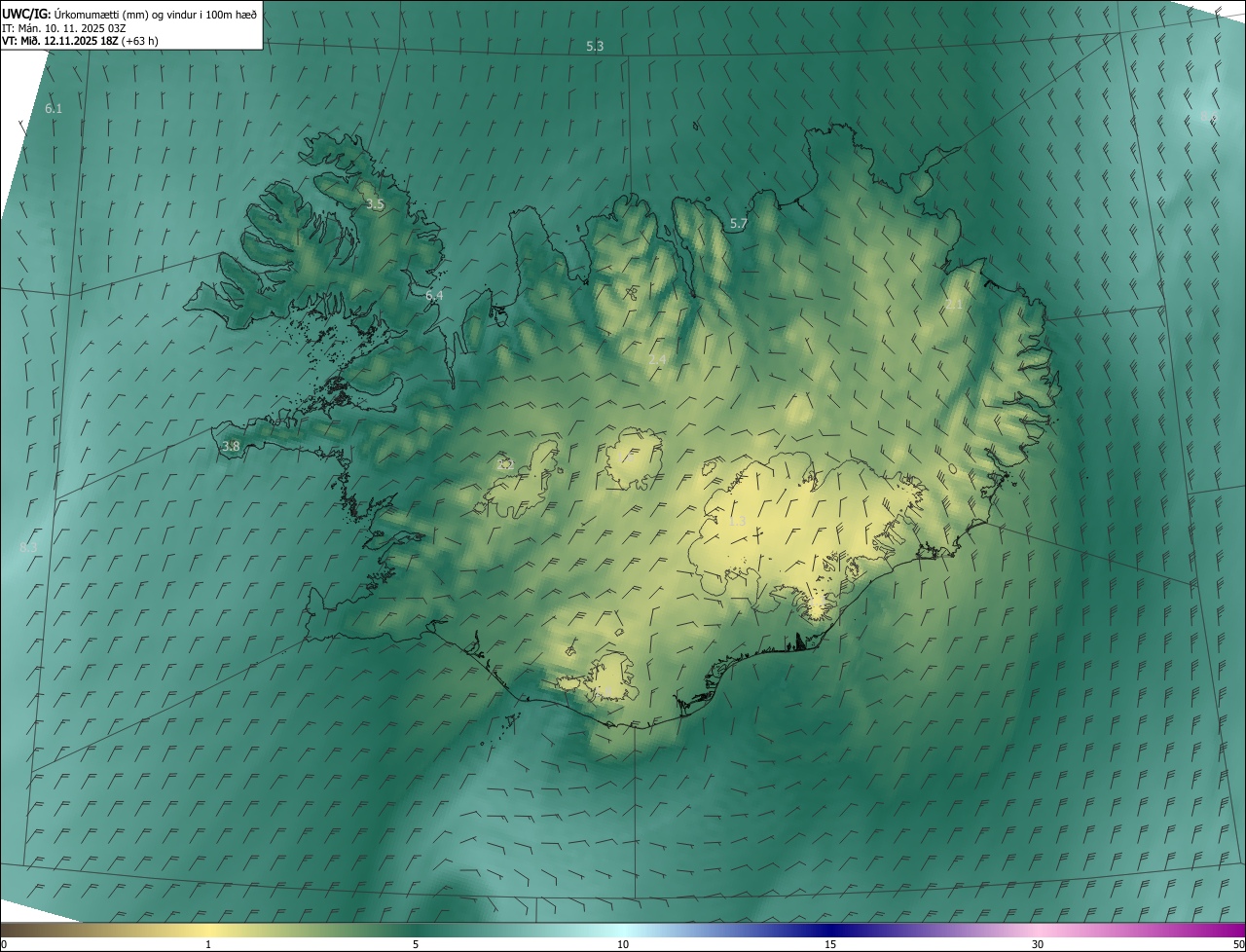Click the 2.2 value label on the map
Image resolution: width=1246 pixels, height=952 pixels.
point(505,464)
